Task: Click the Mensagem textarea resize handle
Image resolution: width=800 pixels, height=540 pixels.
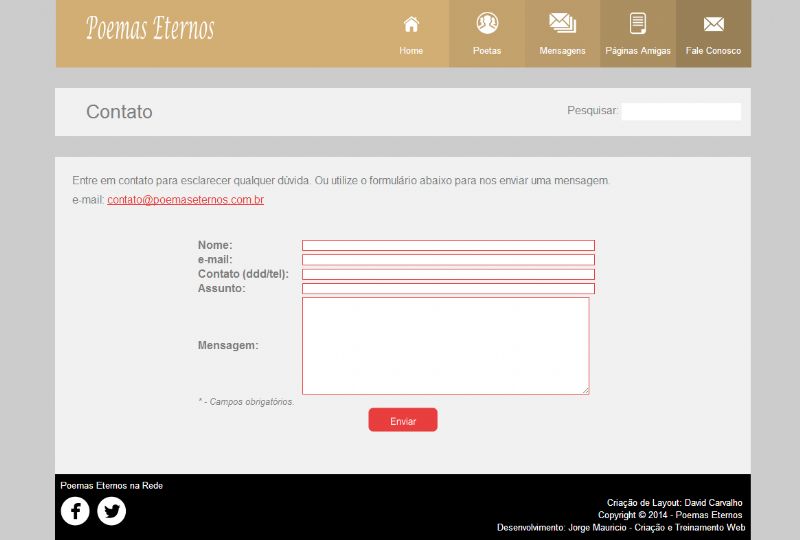Action: [x=586, y=390]
